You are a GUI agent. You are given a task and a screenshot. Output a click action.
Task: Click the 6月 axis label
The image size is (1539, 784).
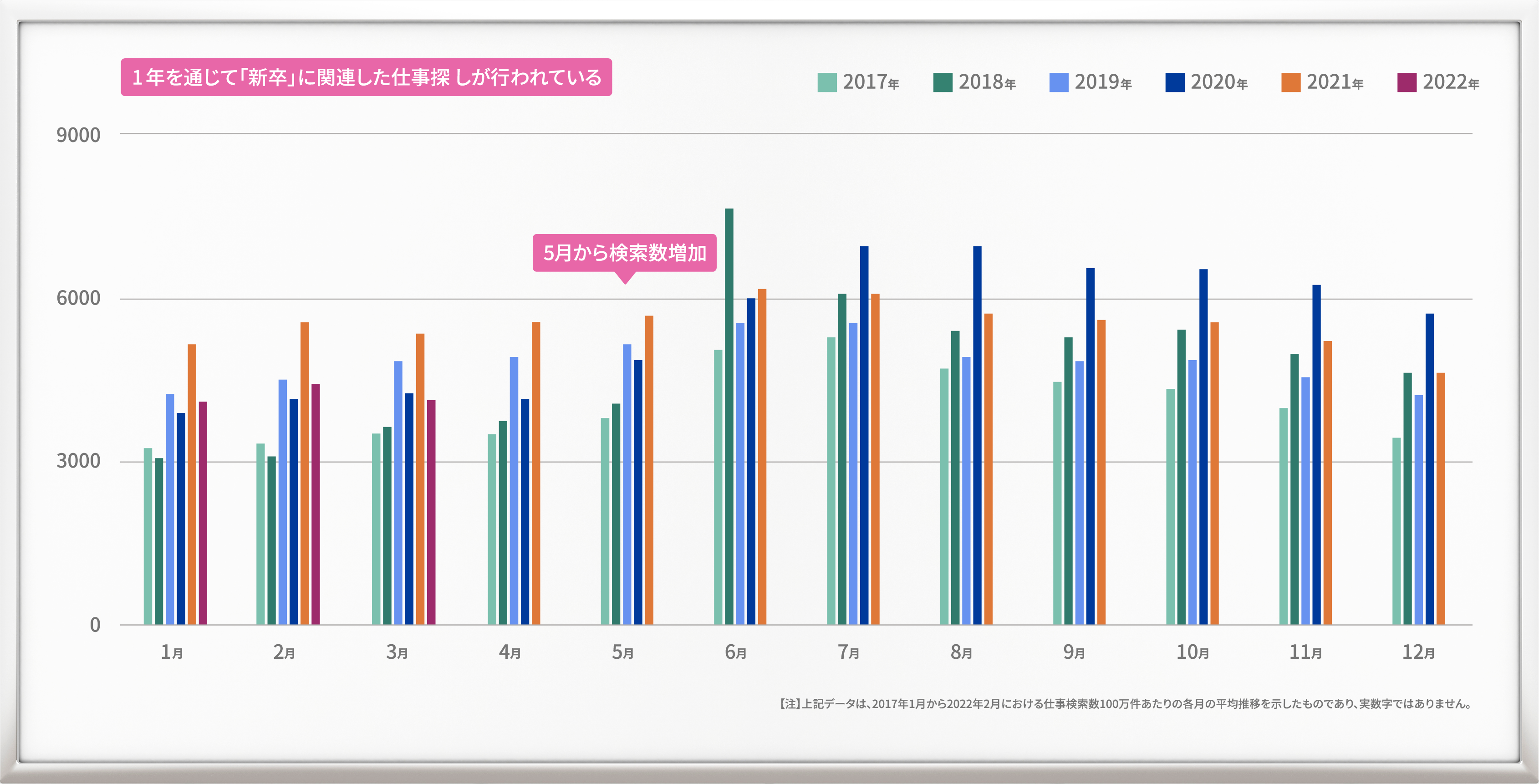point(735,652)
